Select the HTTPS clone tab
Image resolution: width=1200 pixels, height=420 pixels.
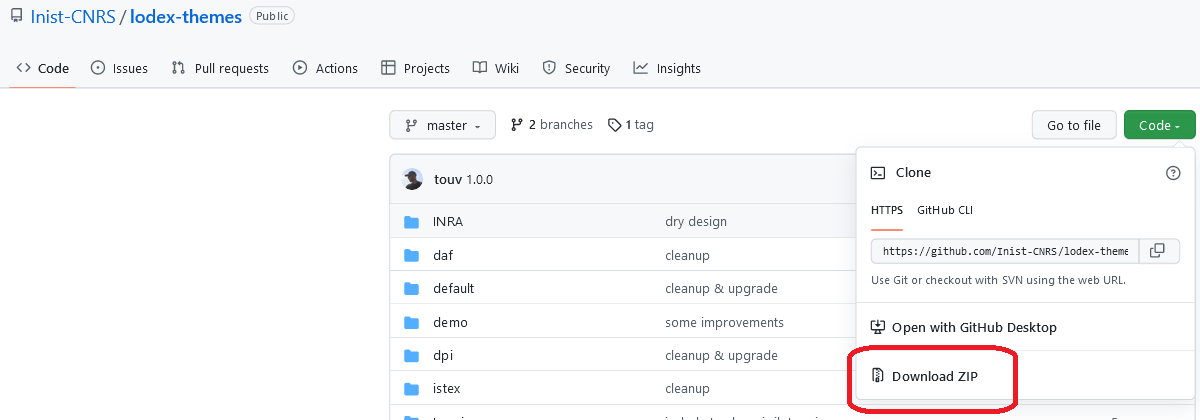click(886, 210)
